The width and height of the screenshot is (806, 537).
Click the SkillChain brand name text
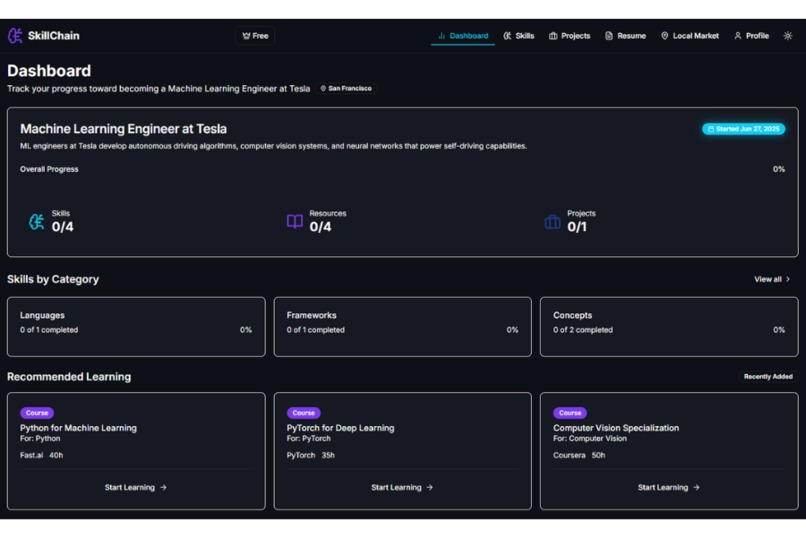pos(53,35)
